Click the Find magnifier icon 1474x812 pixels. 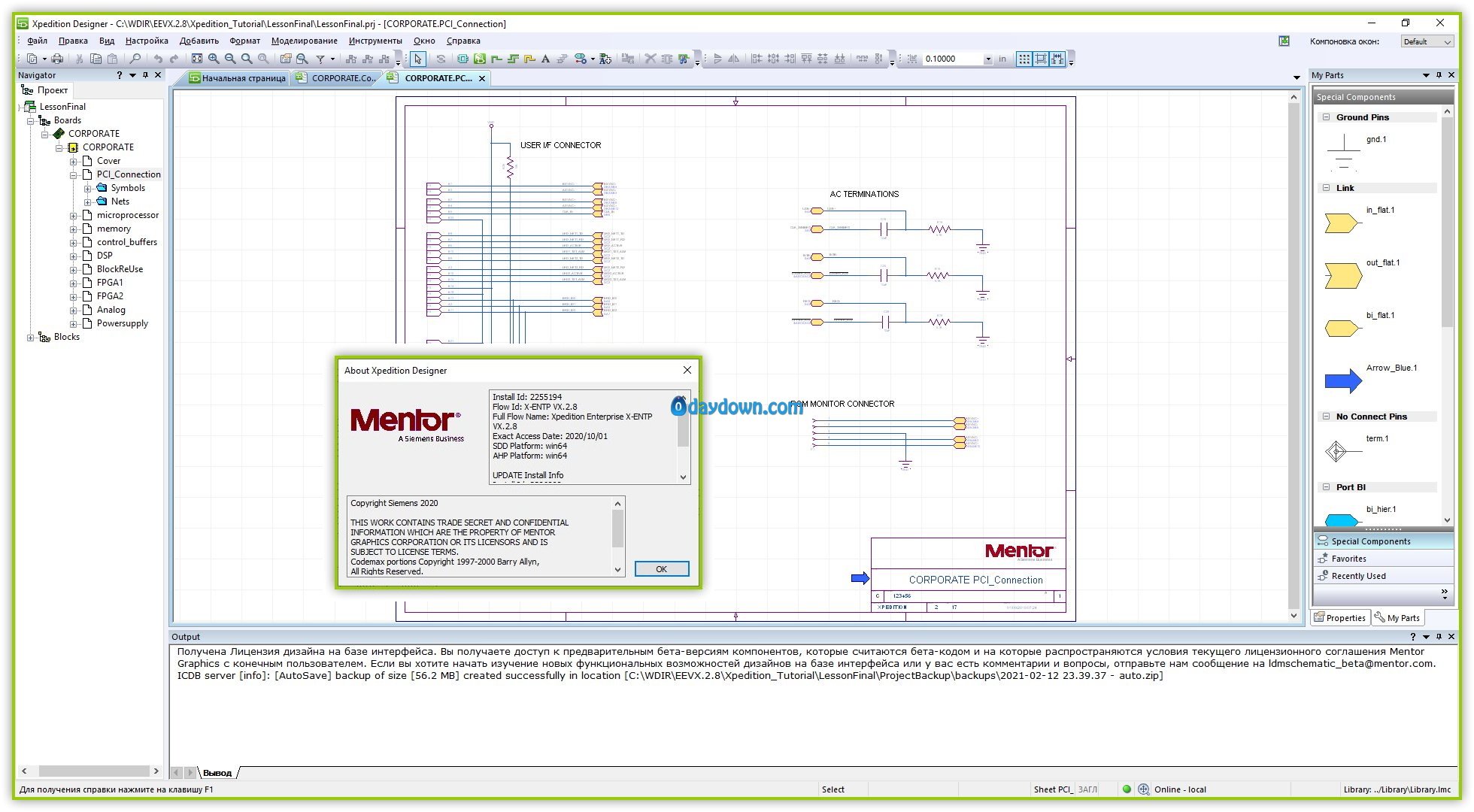[135, 59]
